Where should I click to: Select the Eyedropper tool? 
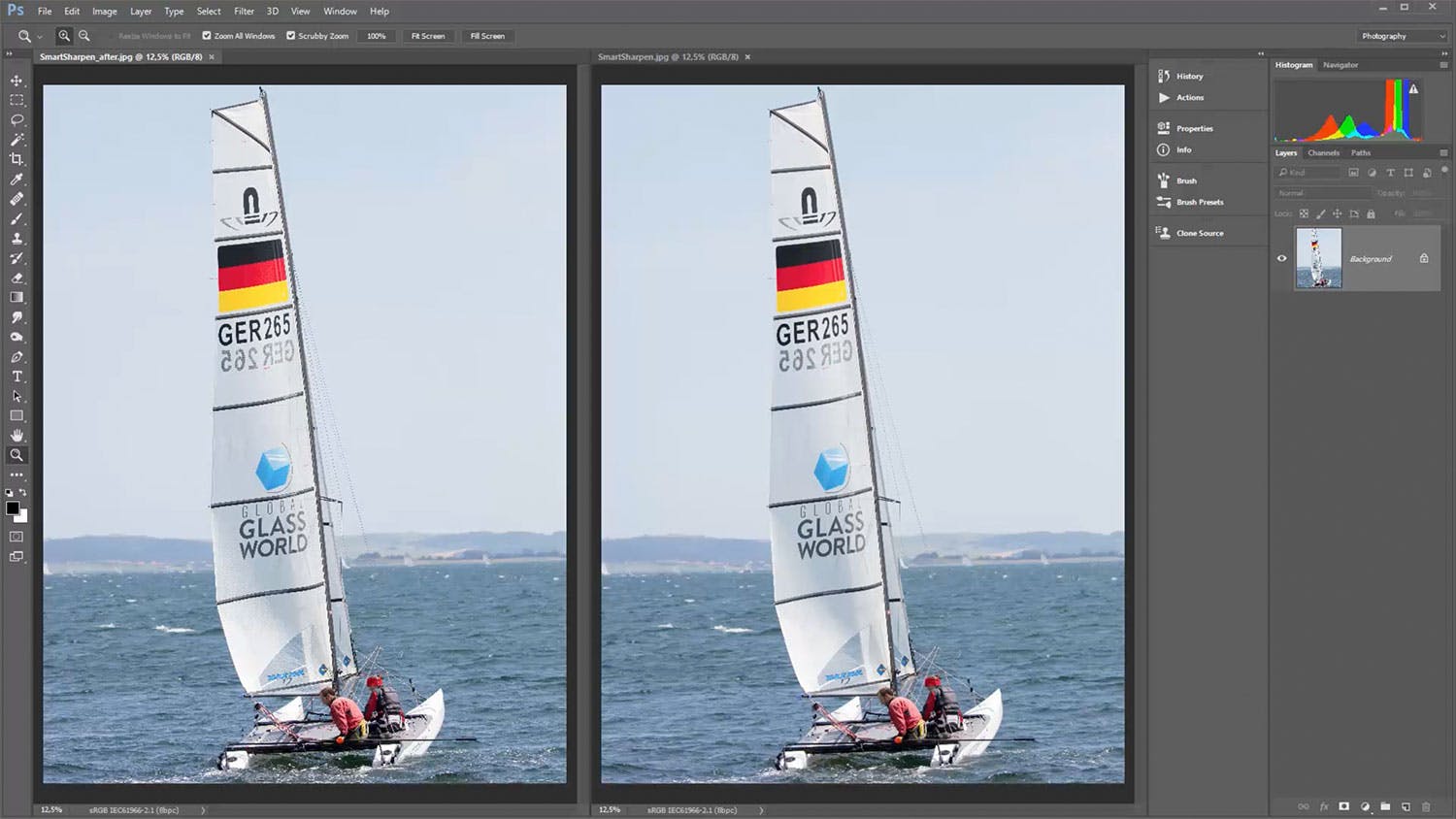pyautogui.click(x=17, y=180)
